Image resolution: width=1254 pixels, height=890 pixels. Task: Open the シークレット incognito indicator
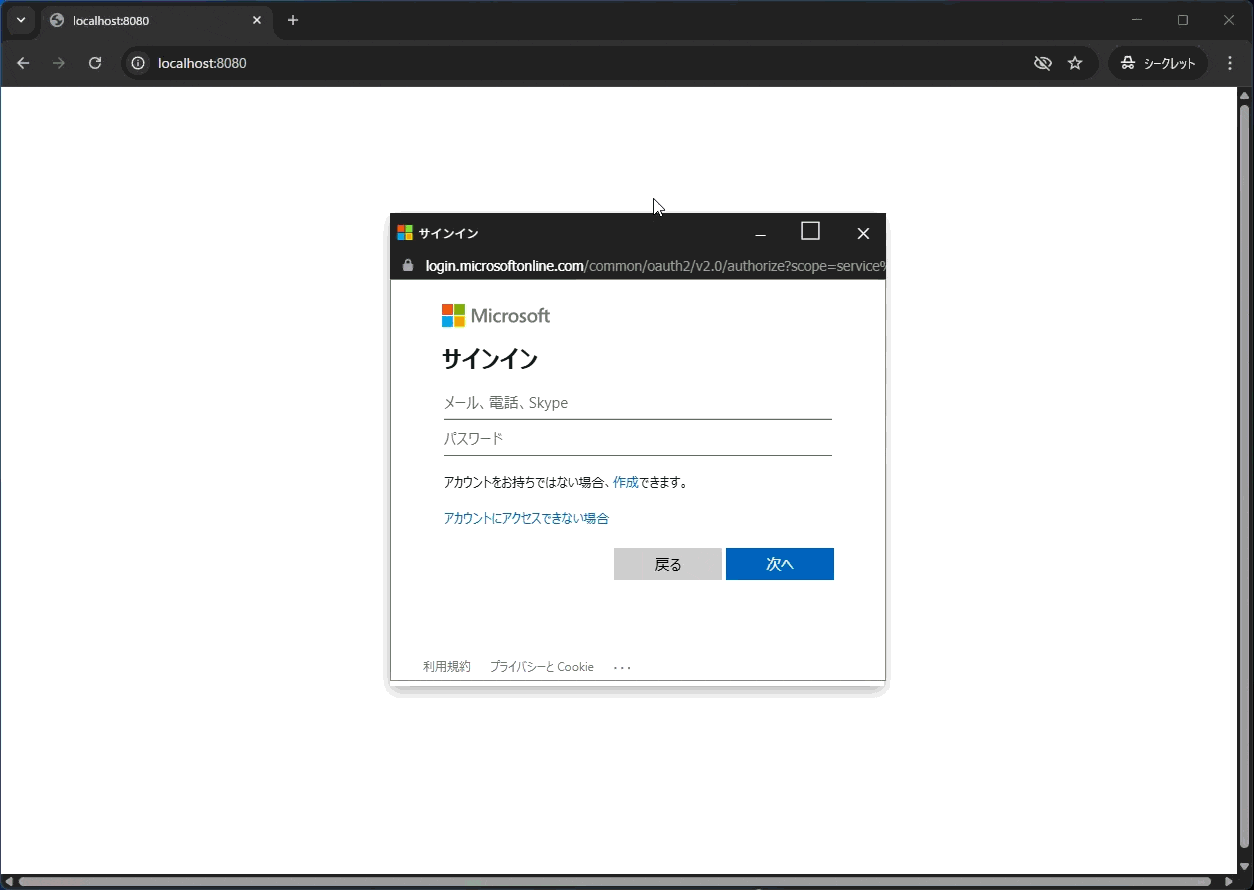(1158, 63)
